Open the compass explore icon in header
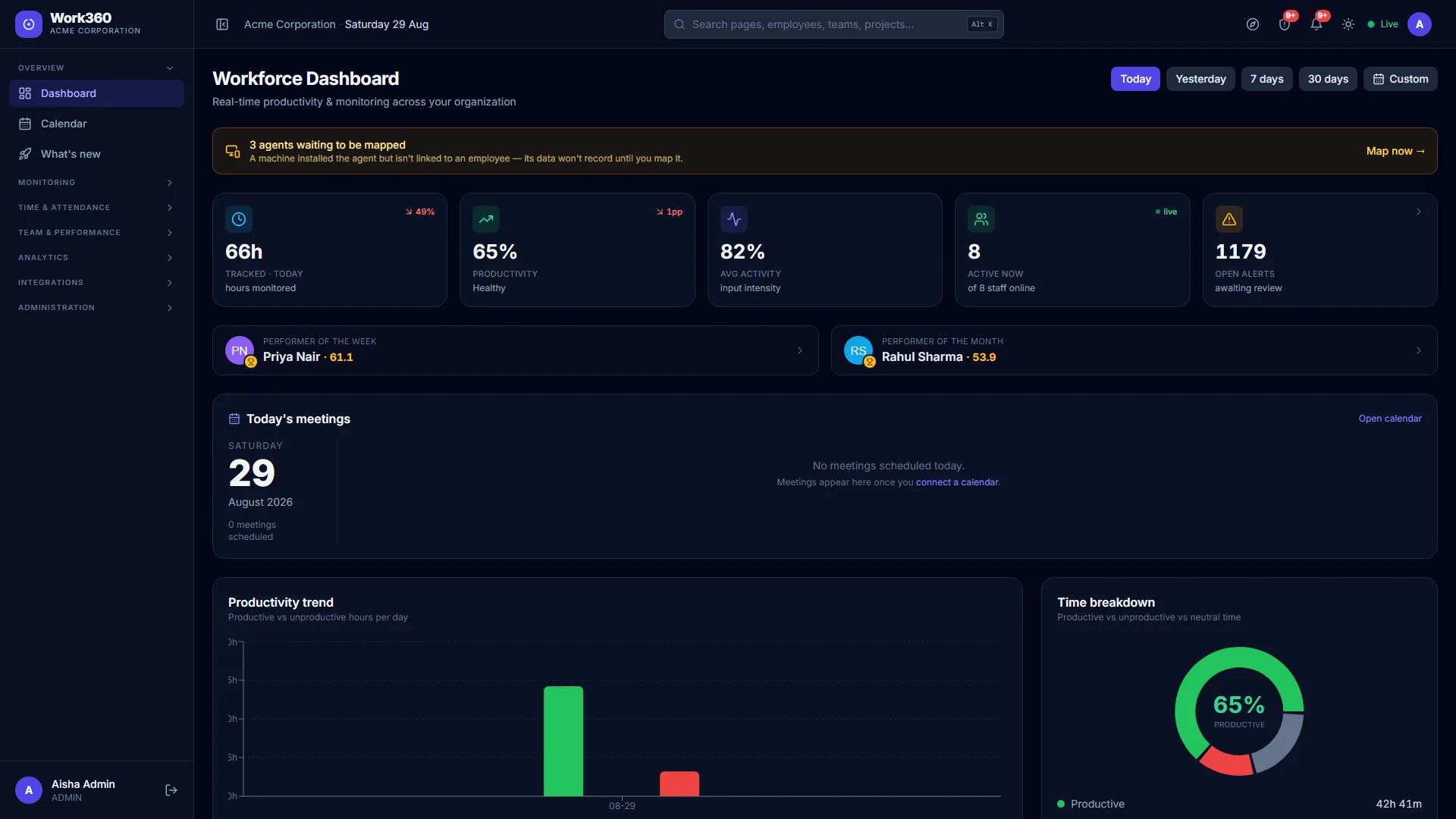The height and width of the screenshot is (819, 1456). 1253,24
